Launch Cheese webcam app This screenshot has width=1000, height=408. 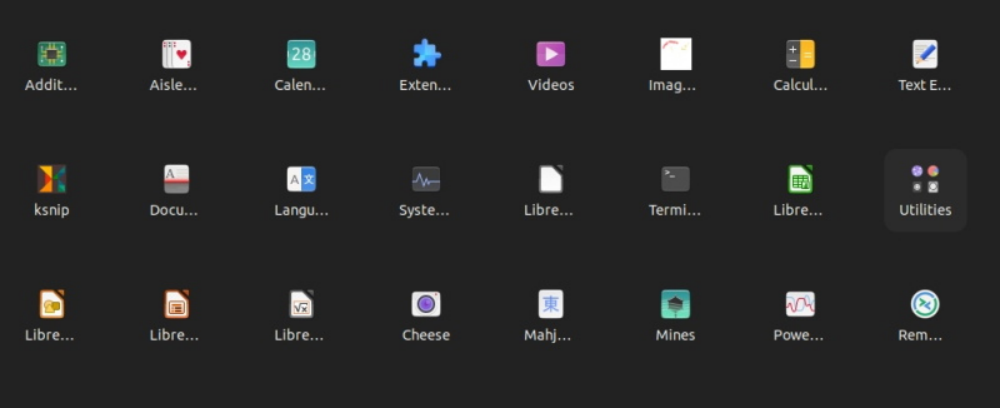tap(426, 304)
